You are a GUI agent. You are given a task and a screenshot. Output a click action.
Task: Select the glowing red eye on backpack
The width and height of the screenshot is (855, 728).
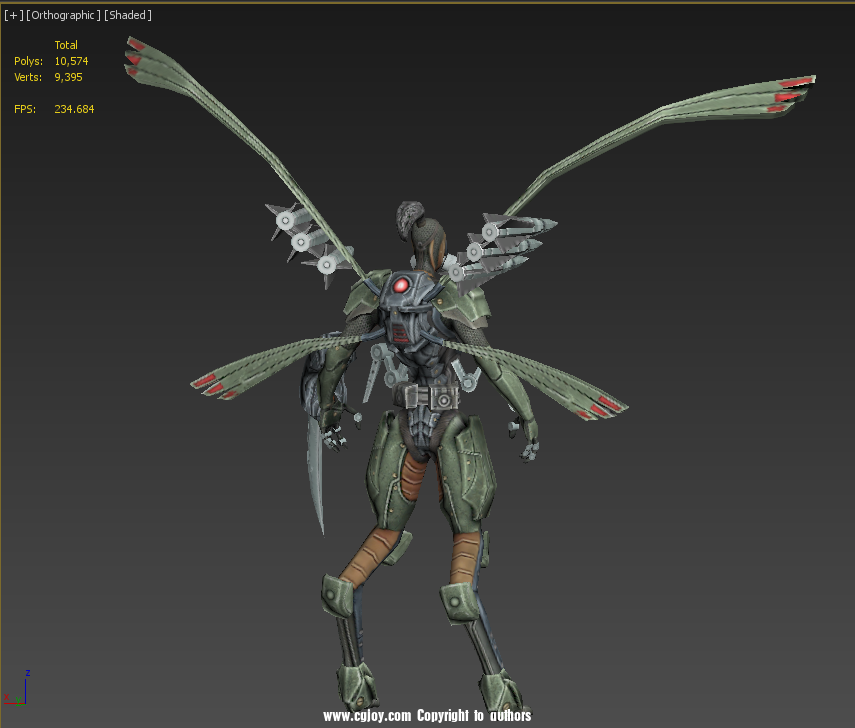(401, 286)
